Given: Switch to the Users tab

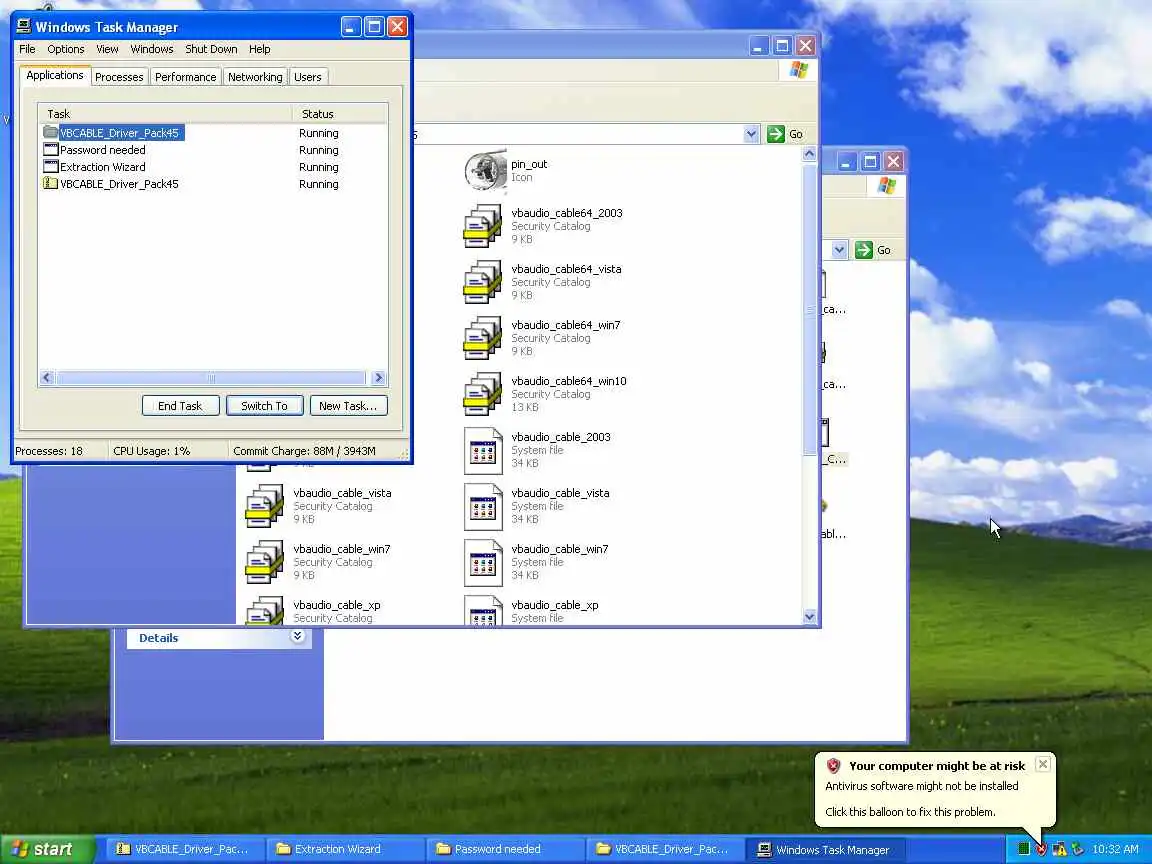Looking at the screenshot, I should 308,76.
